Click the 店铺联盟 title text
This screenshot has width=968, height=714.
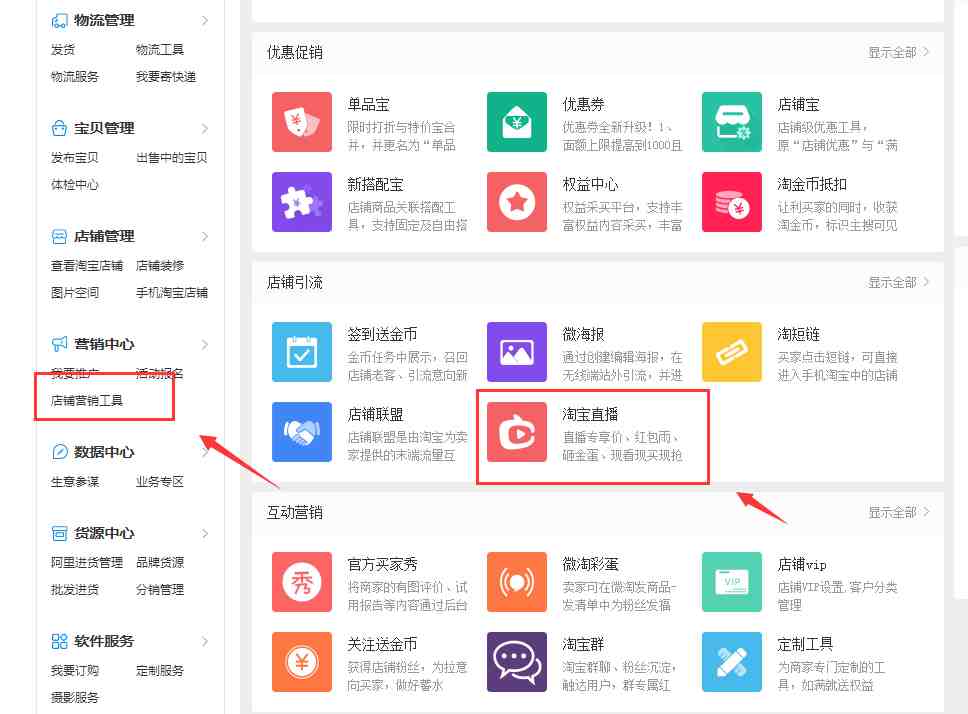coord(375,415)
